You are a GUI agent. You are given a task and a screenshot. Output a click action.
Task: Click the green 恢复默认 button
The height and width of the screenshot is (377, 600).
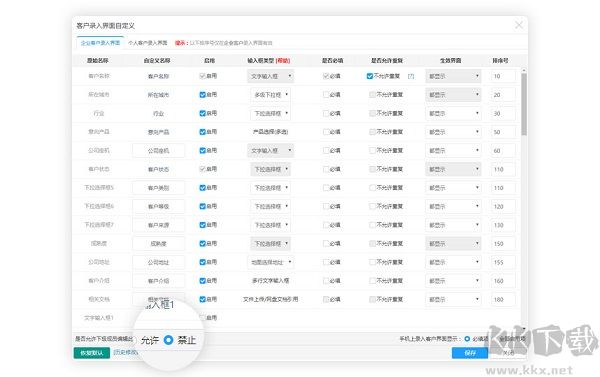click(92, 353)
